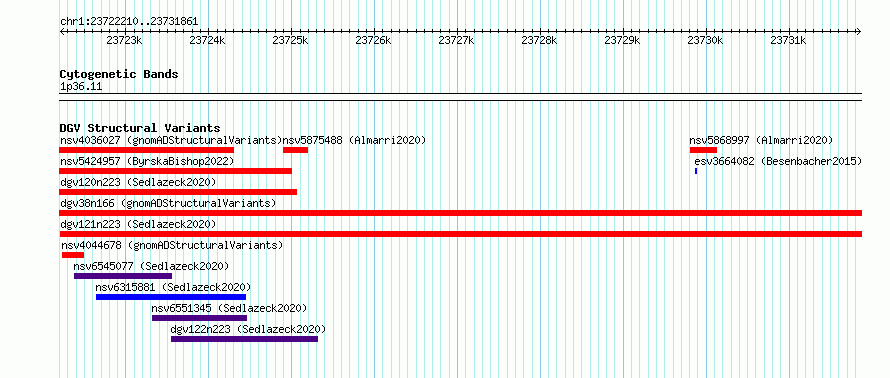Open the nsv6315881 (Sedlazeck2020) label

tap(173, 287)
